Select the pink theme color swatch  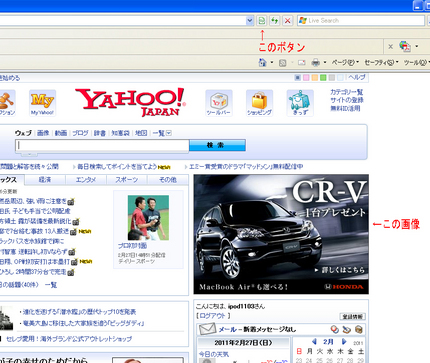click(x=306, y=78)
